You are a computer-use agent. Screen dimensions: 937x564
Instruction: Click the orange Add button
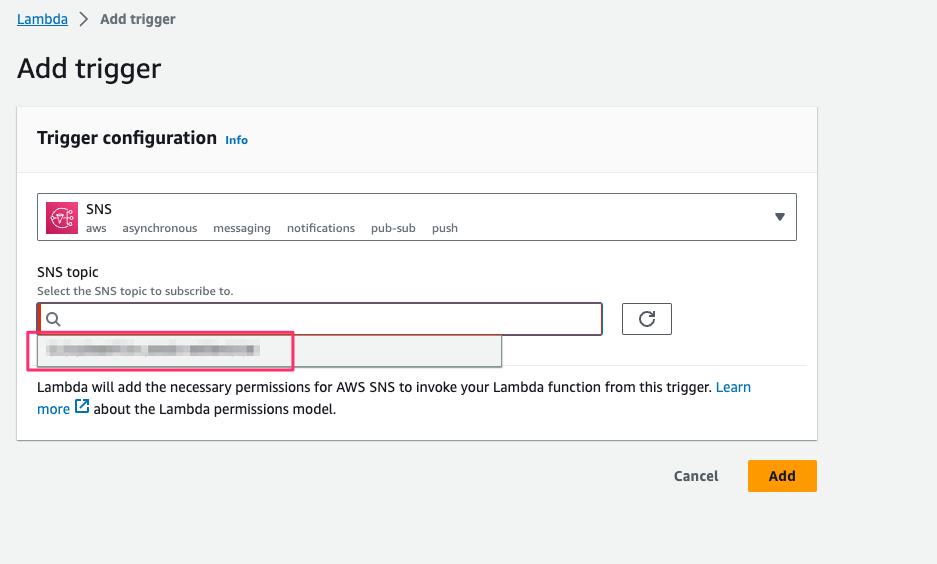point(782,476)
